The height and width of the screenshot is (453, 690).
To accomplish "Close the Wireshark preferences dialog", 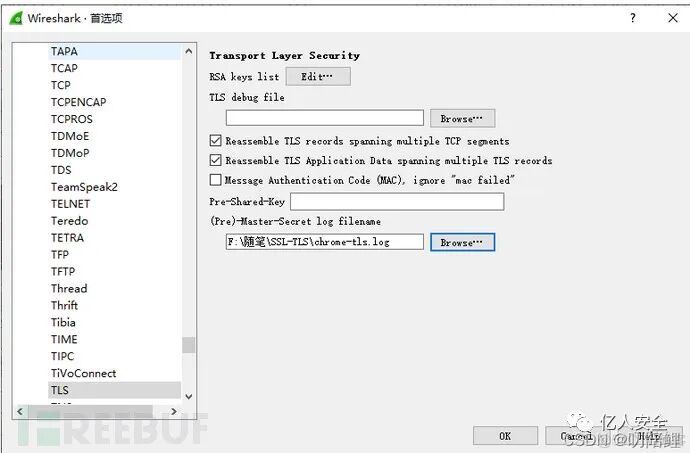I will click(x=673, y=18).
